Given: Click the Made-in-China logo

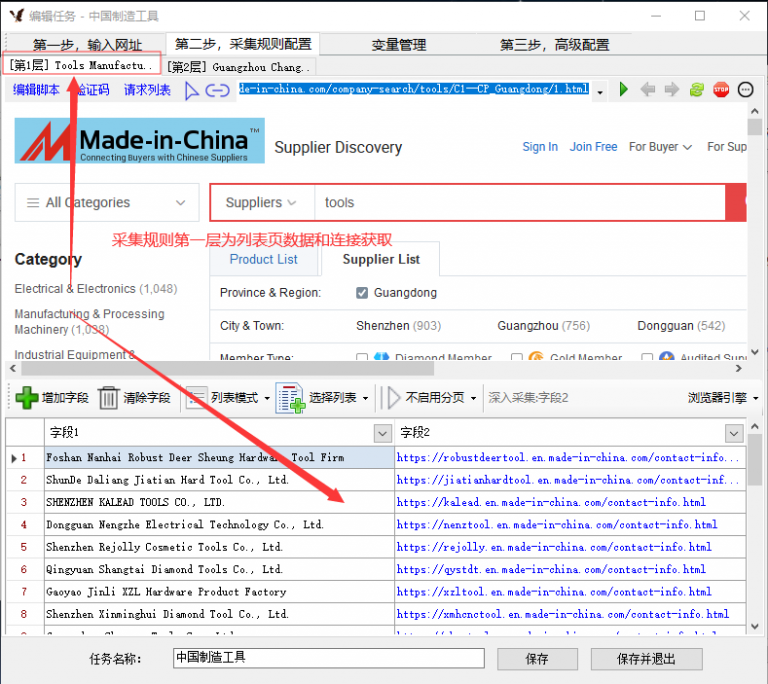Looking at the screenshot, I should pyautogui.click(x=140, y=141).
